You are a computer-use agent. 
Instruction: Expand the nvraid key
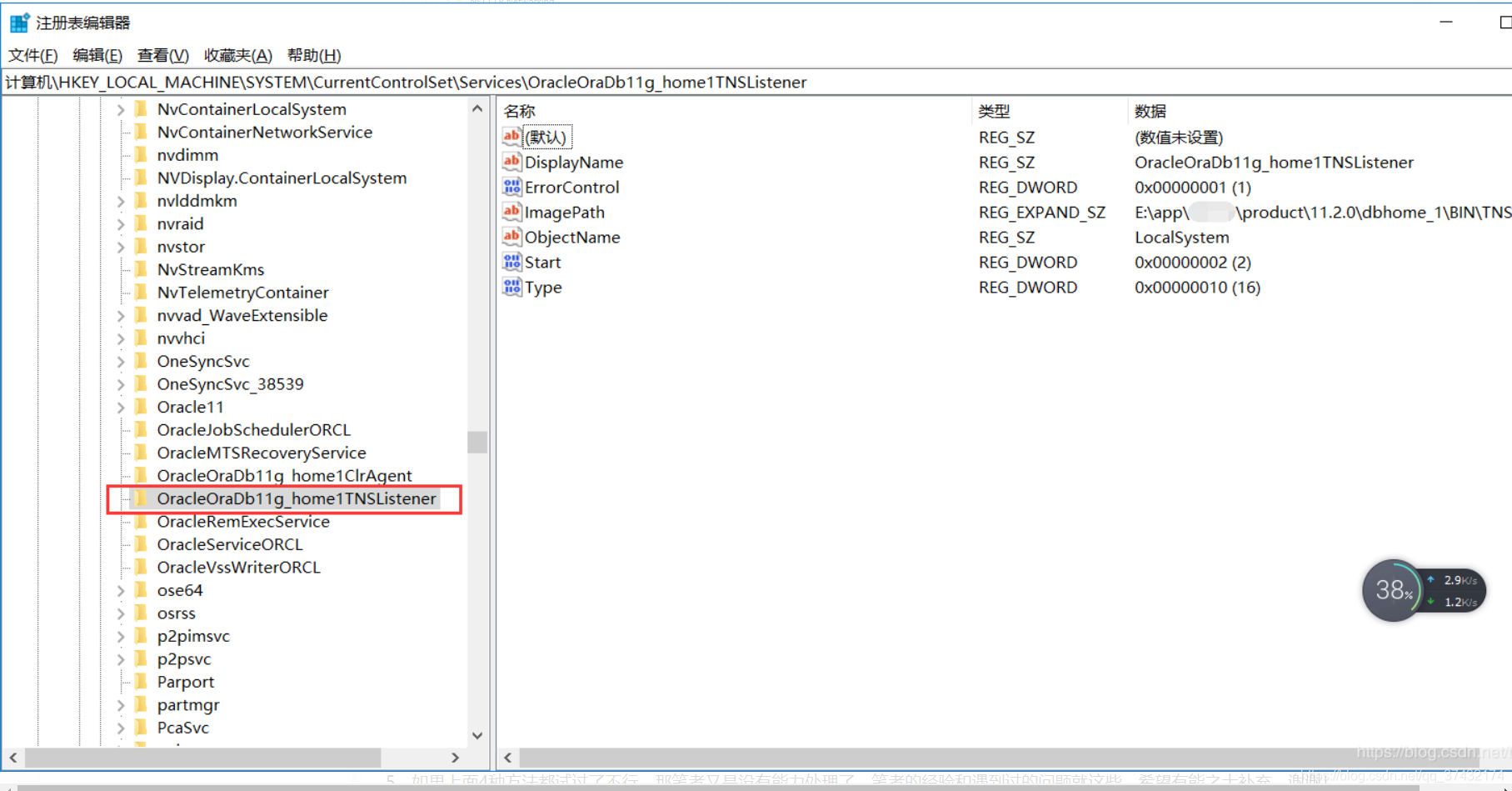point(120,224)
